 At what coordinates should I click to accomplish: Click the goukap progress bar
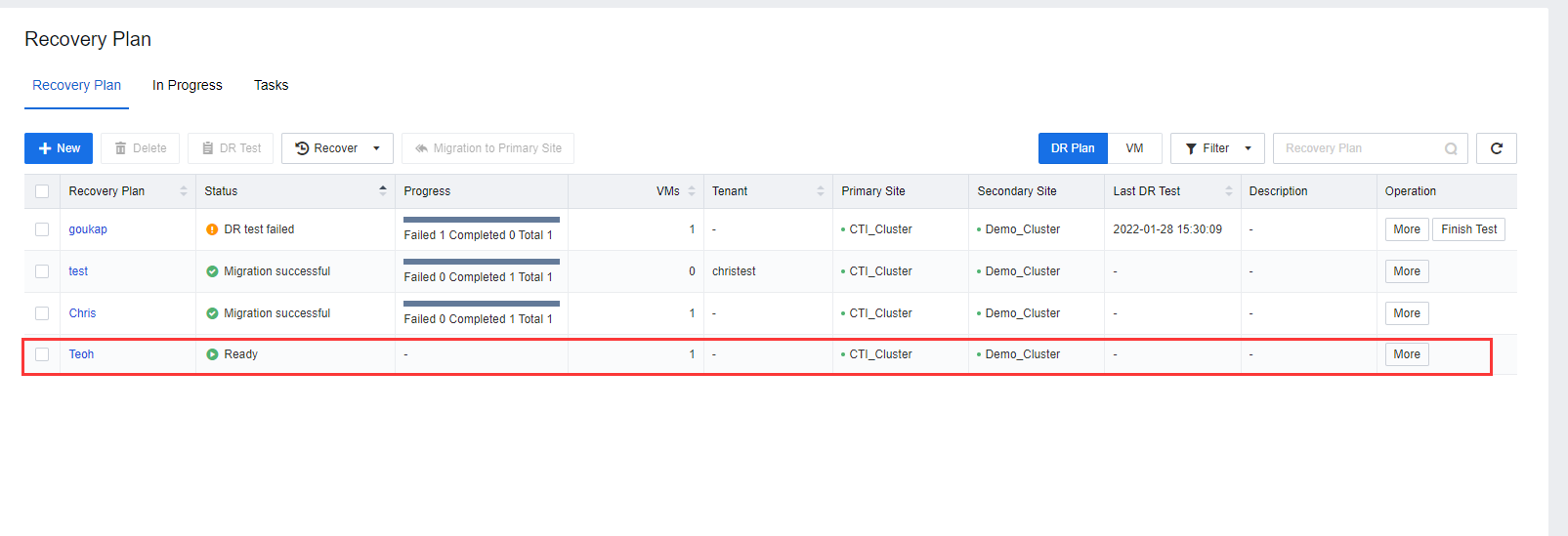[x=481, y=220]
